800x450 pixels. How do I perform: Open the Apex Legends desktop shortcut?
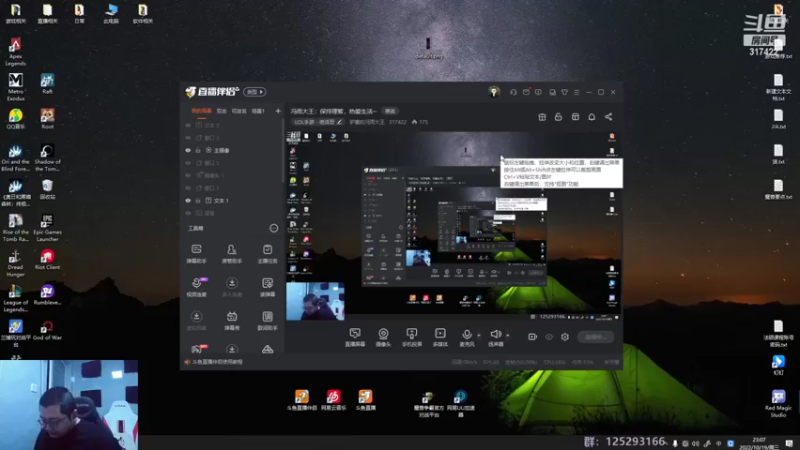(15, 52)
